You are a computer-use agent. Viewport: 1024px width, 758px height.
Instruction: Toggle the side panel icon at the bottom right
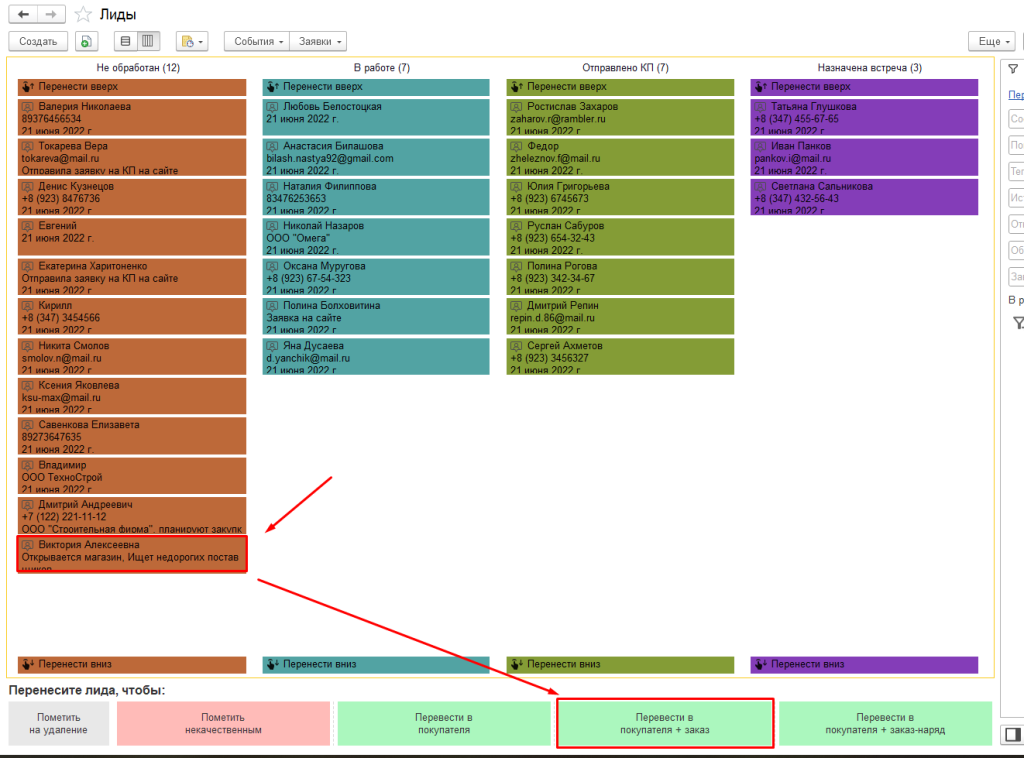1013,734
